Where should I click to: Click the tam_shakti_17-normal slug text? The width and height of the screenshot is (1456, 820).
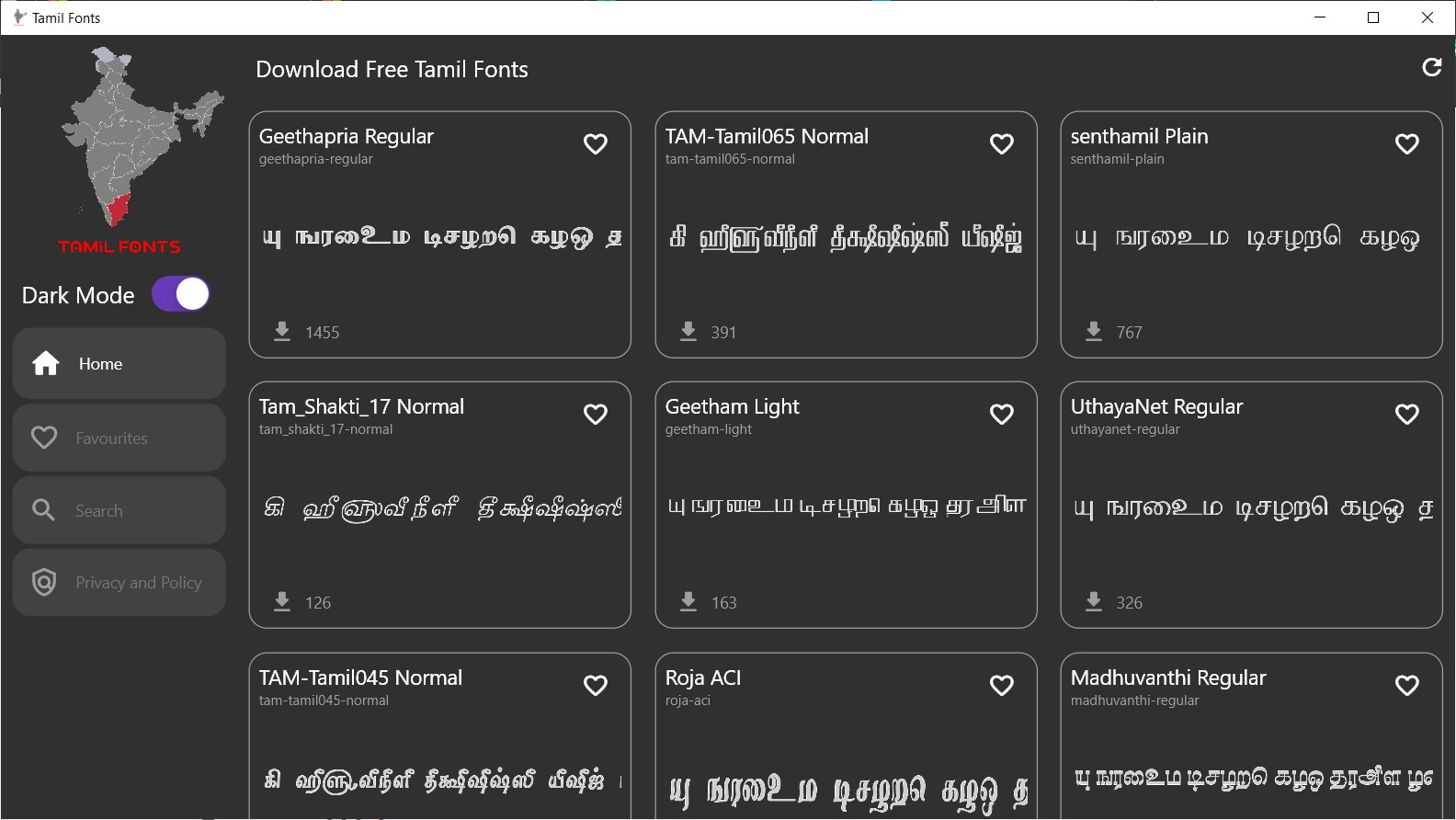pyautogui.click(x=325, y=429)
